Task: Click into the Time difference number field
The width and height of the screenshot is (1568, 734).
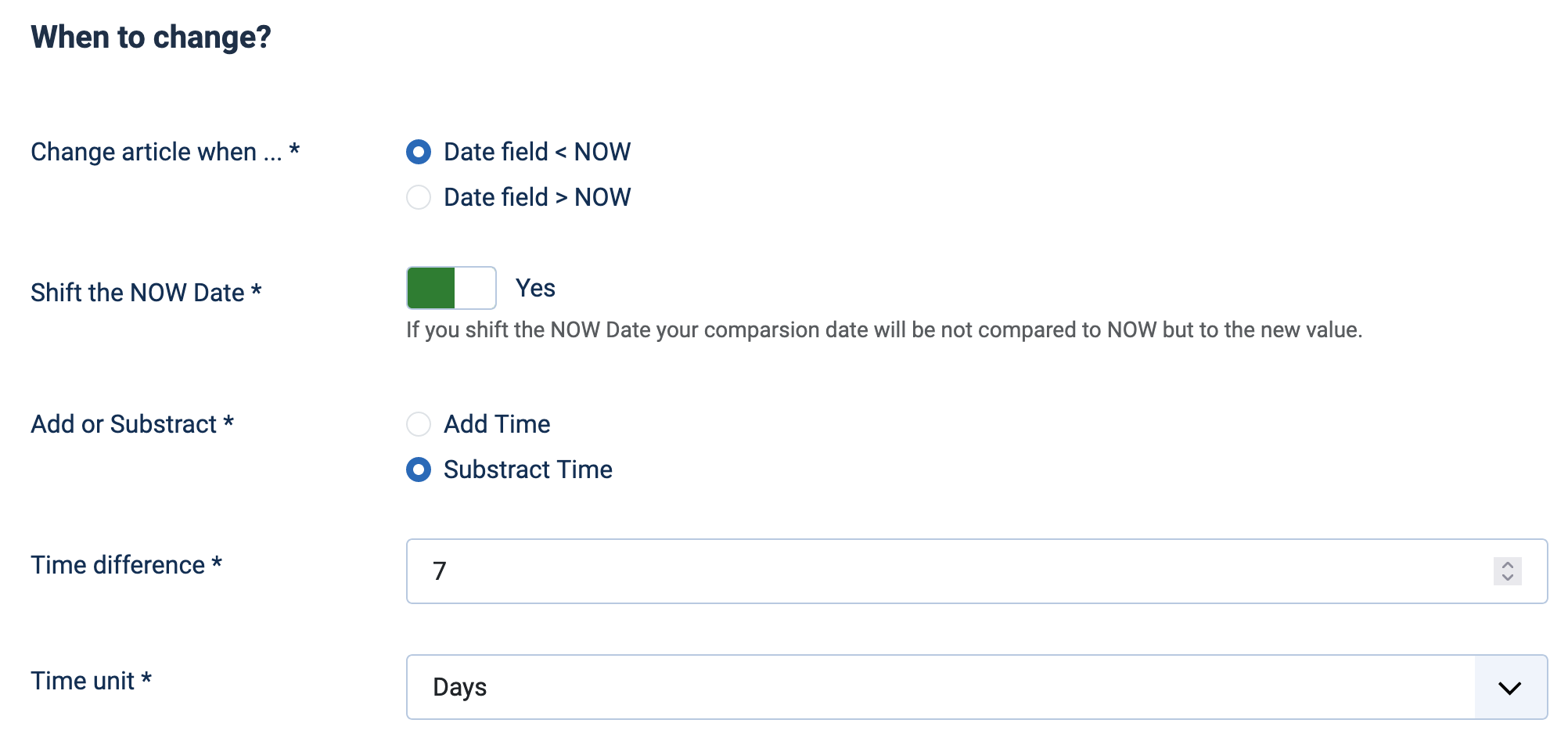Action: click(x=939, y=571)
